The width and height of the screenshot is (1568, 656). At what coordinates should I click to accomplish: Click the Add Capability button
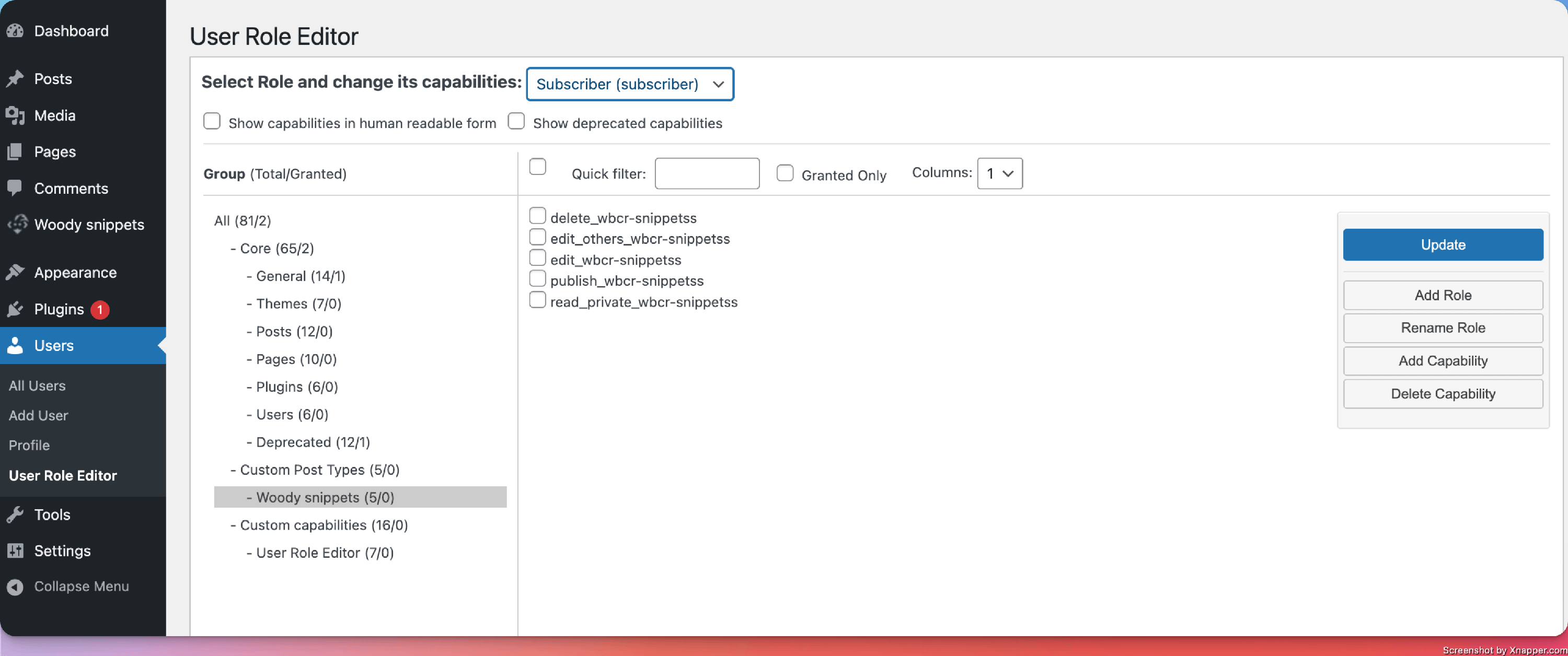(x=1442, y=361)
